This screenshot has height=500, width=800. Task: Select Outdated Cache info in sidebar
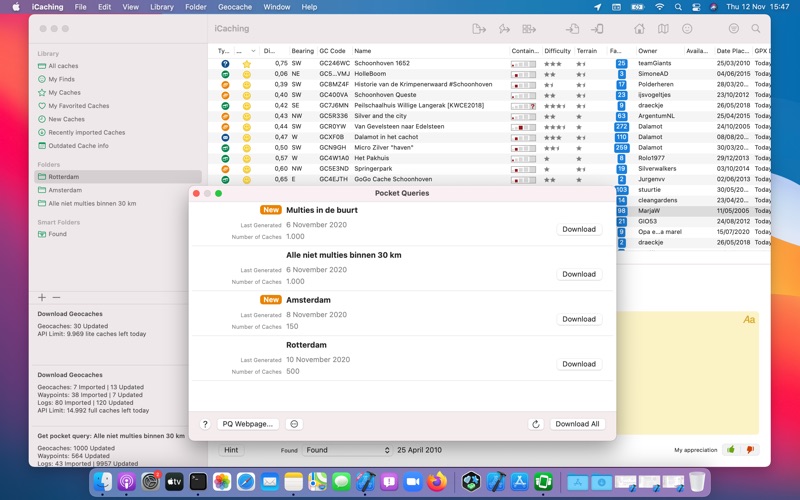click(78, 145)
